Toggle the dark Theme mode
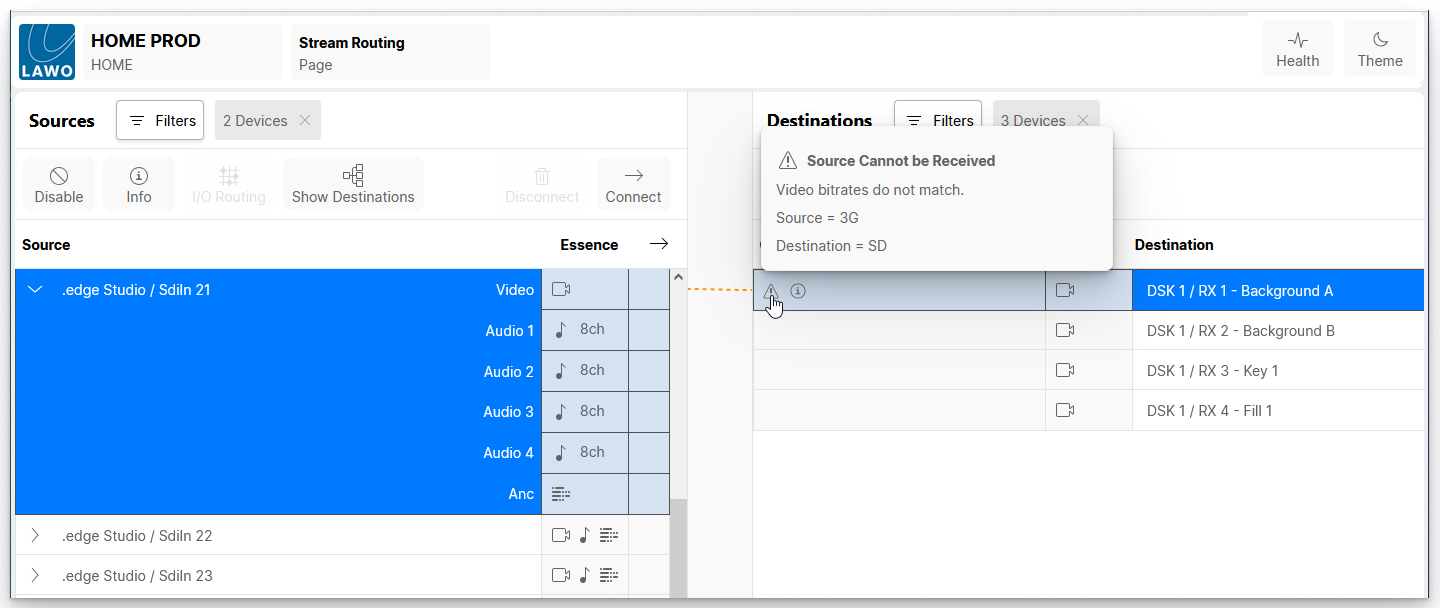This screenshot has width=1440, height=608. click(1379, 49)
